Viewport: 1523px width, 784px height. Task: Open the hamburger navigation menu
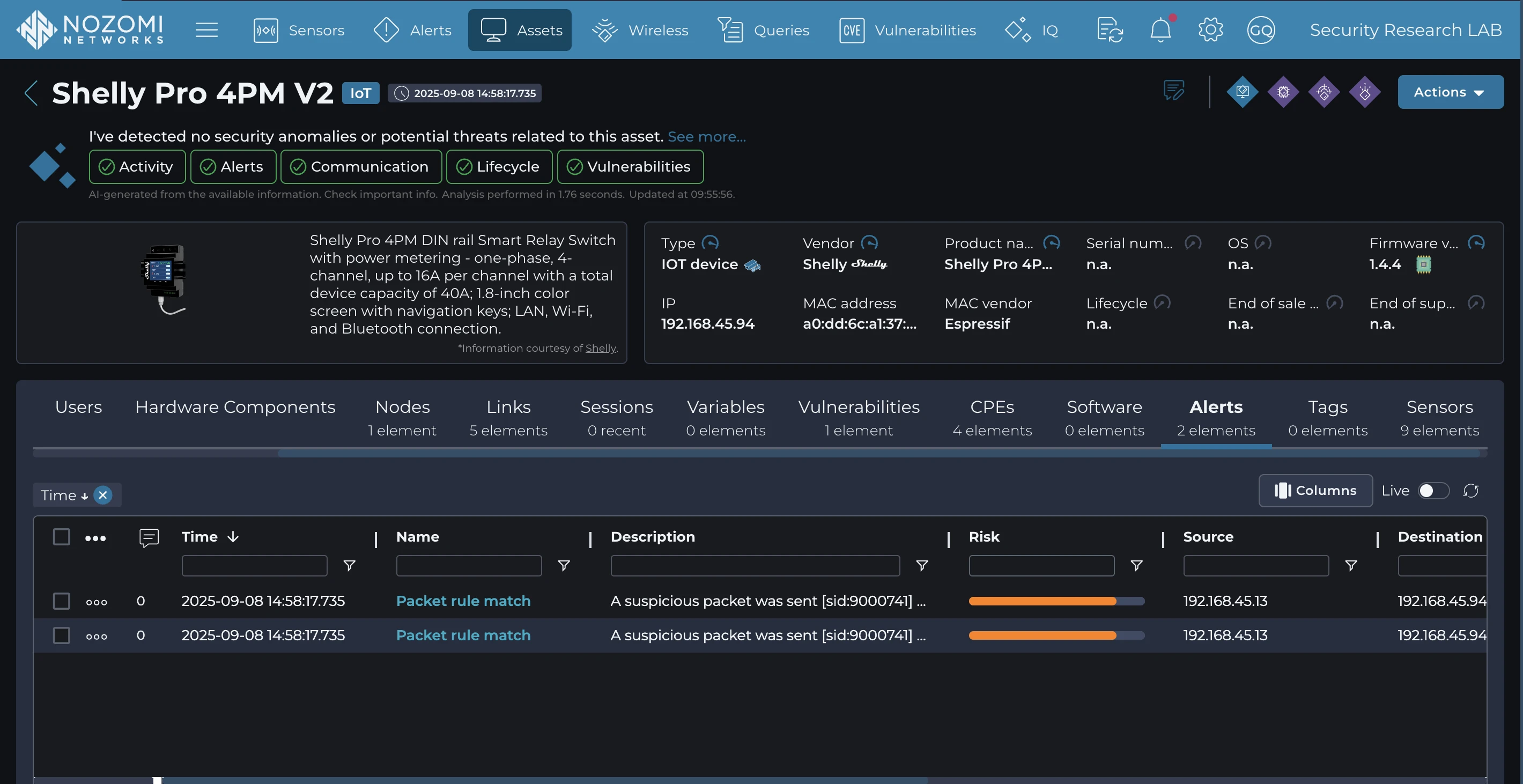coord(206,29)
